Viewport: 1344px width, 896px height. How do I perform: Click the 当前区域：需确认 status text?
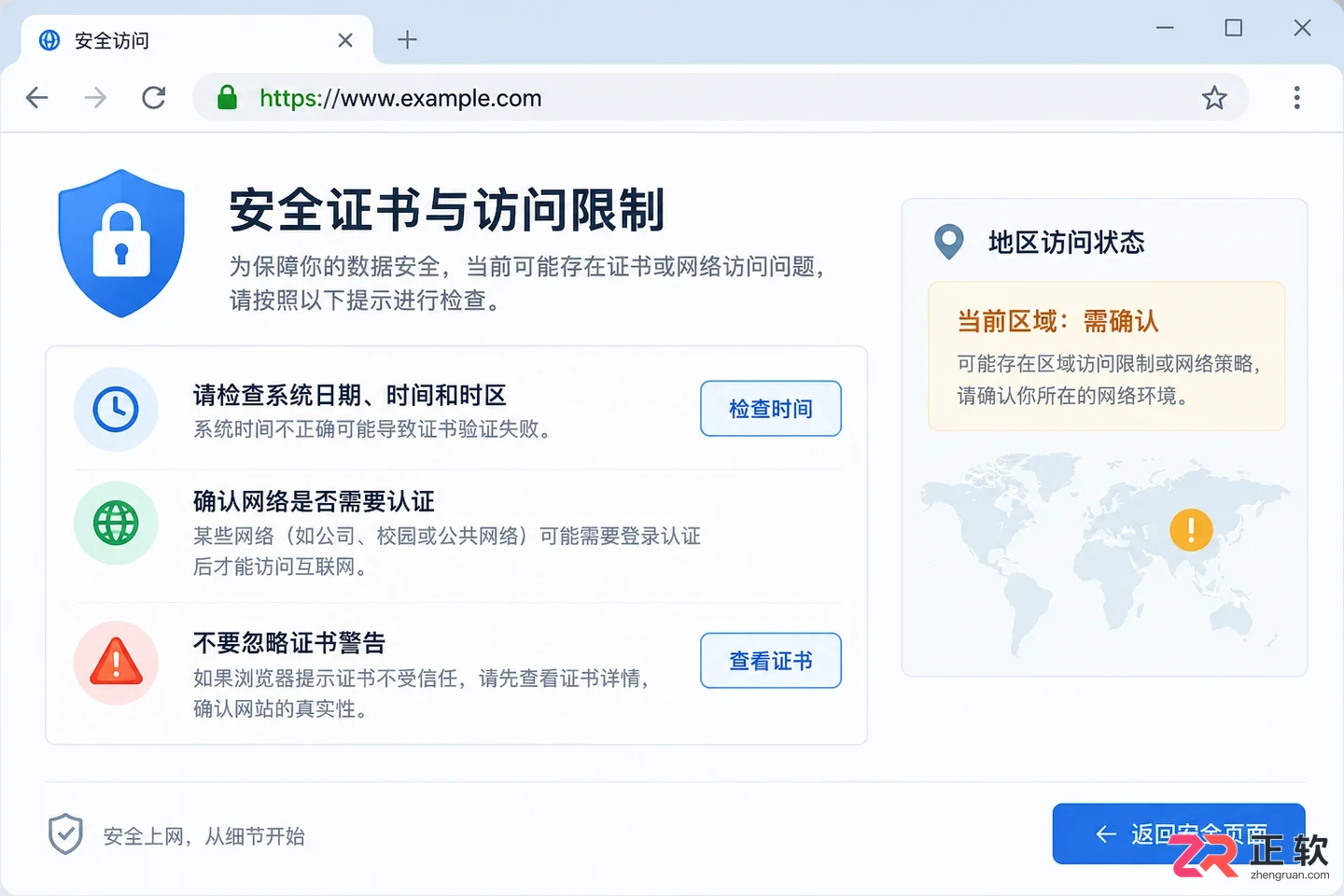(1057, 321)
